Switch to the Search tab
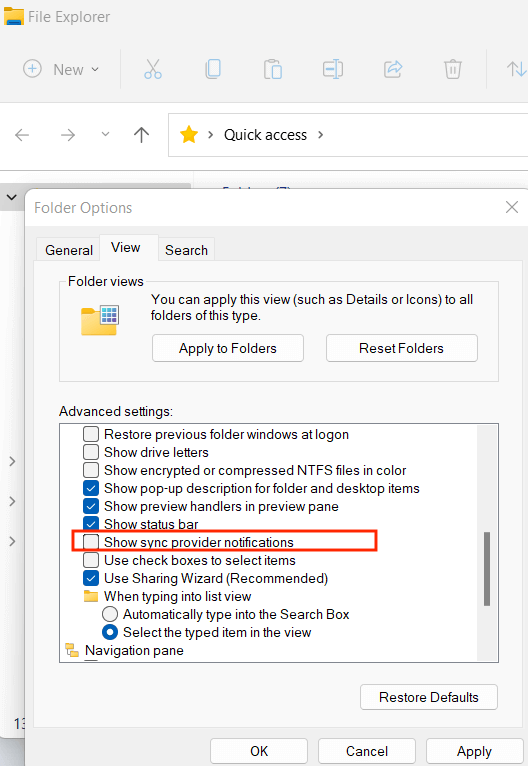 pyautogui.click(x=186, y=250)
